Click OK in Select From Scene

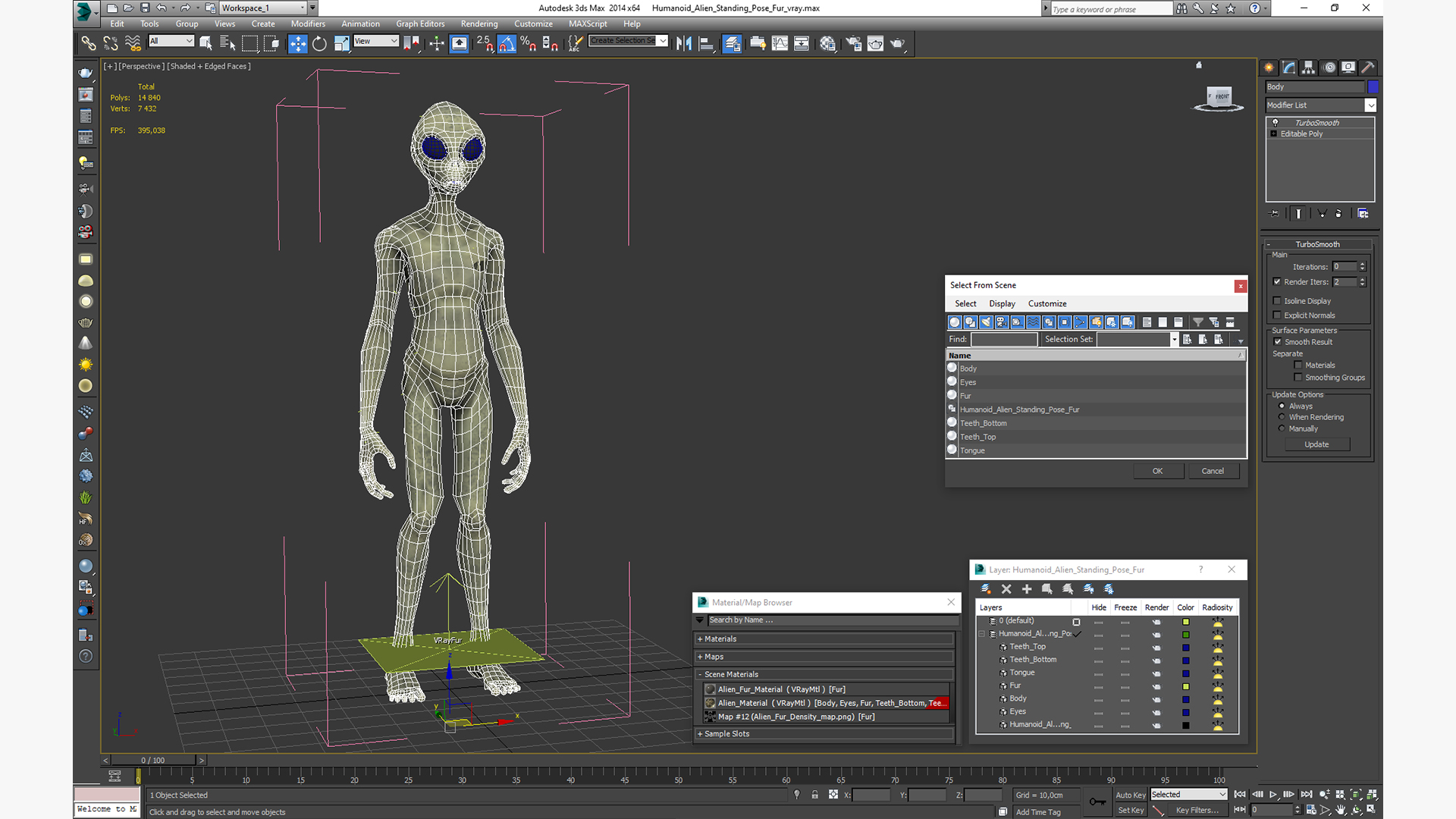pyautogui.click(x=1158, y=471)
